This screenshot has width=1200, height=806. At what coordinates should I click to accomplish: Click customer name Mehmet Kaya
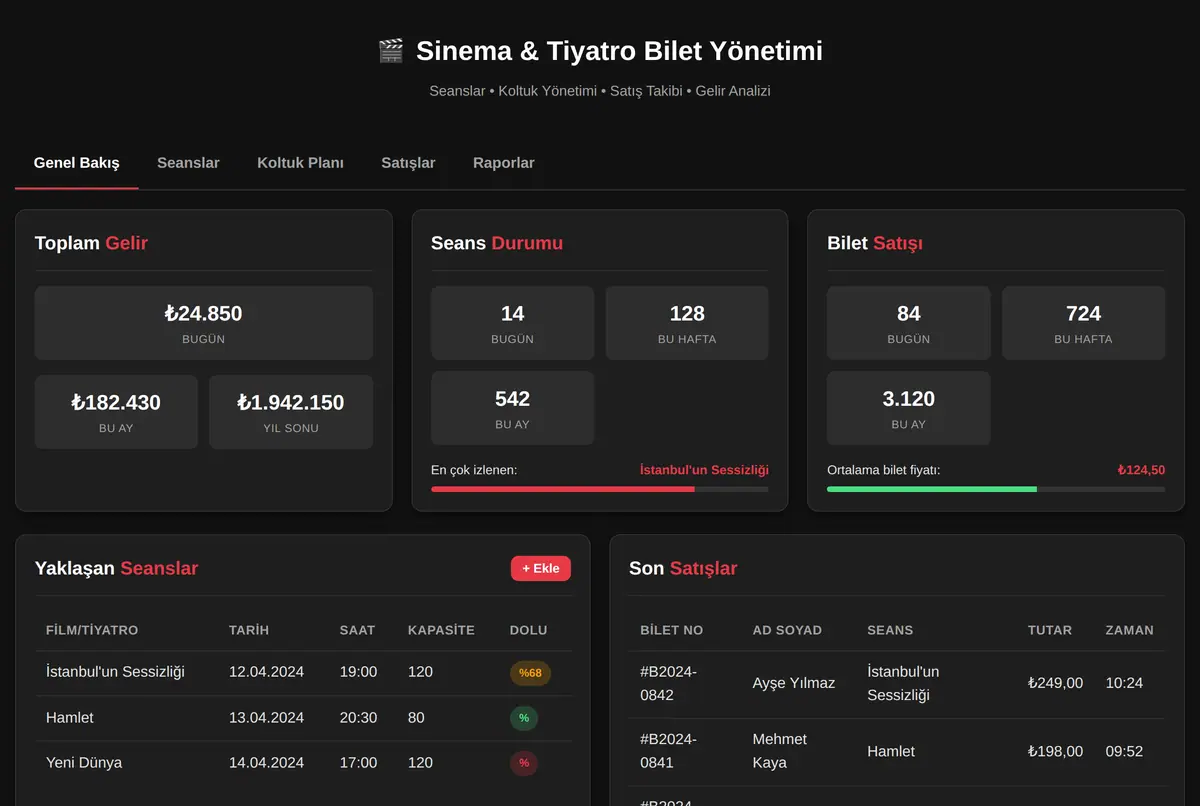coord(779,751)
